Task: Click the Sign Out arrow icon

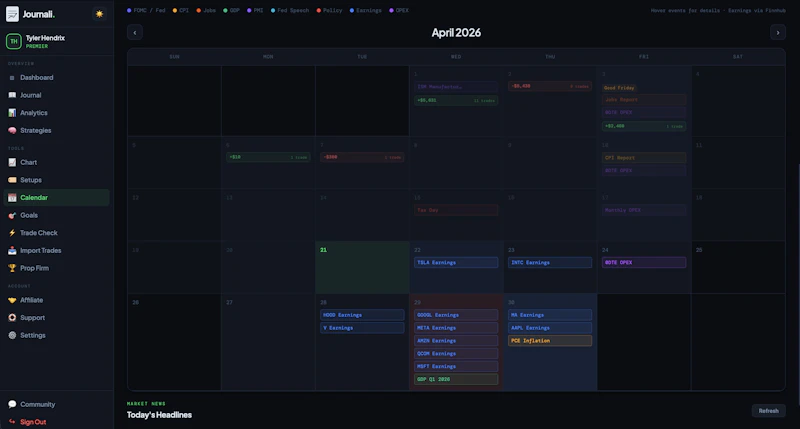Action: coord(12,422)
